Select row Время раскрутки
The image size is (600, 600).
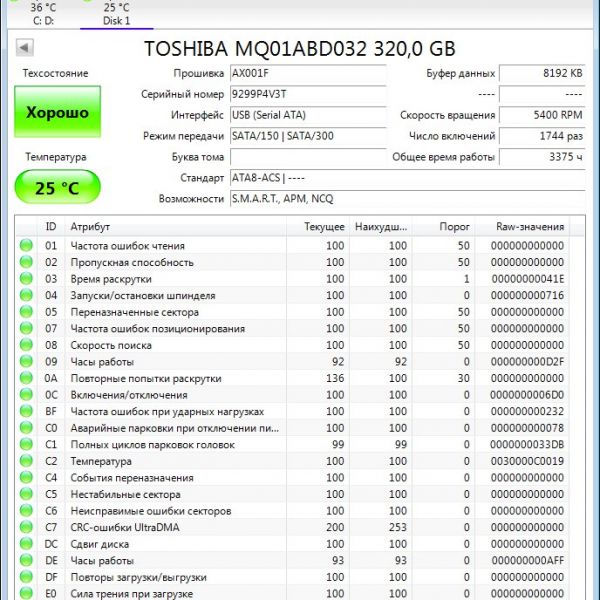[293, 279]
